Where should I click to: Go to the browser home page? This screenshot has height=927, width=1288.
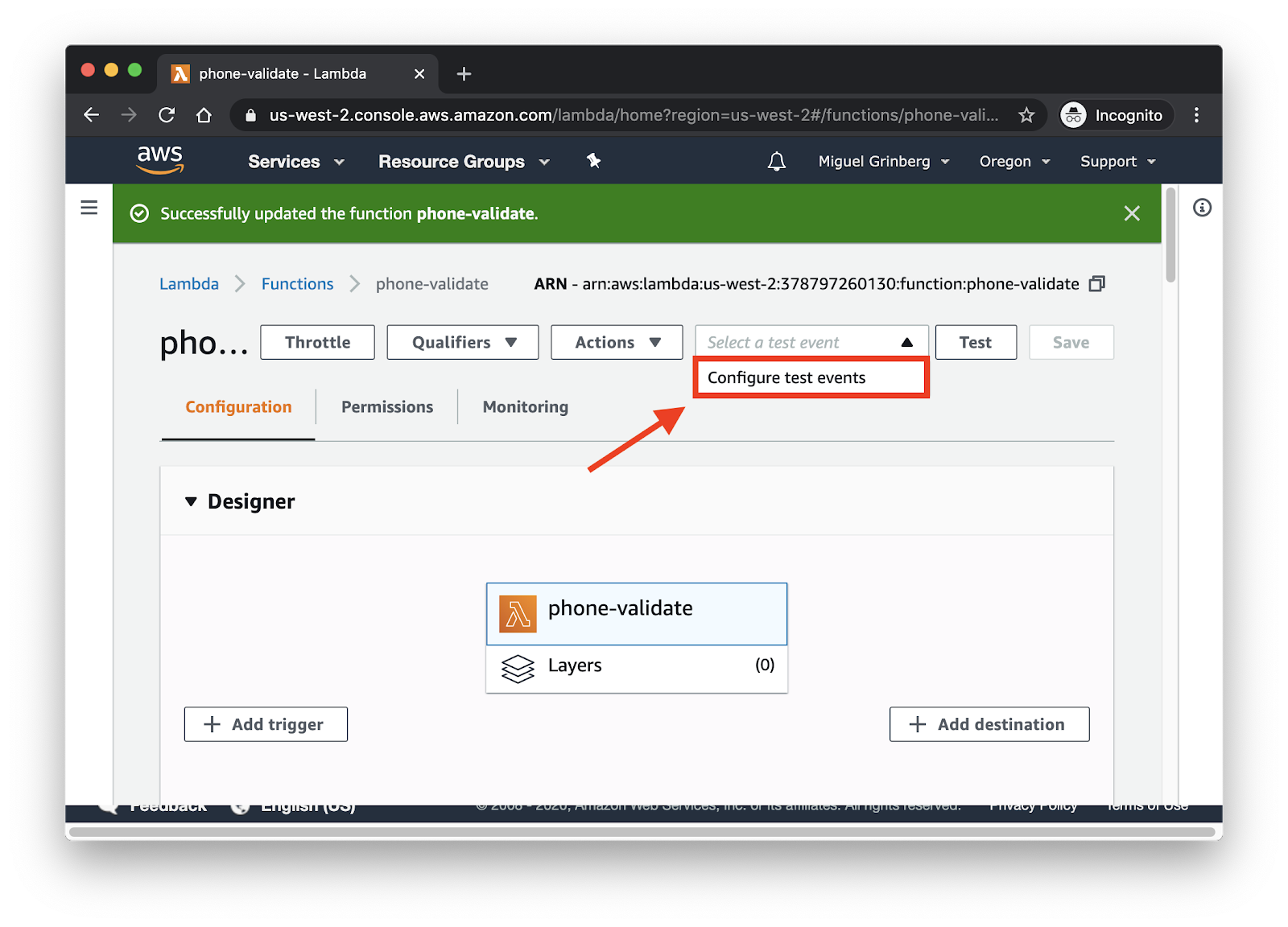click(204, 115)
